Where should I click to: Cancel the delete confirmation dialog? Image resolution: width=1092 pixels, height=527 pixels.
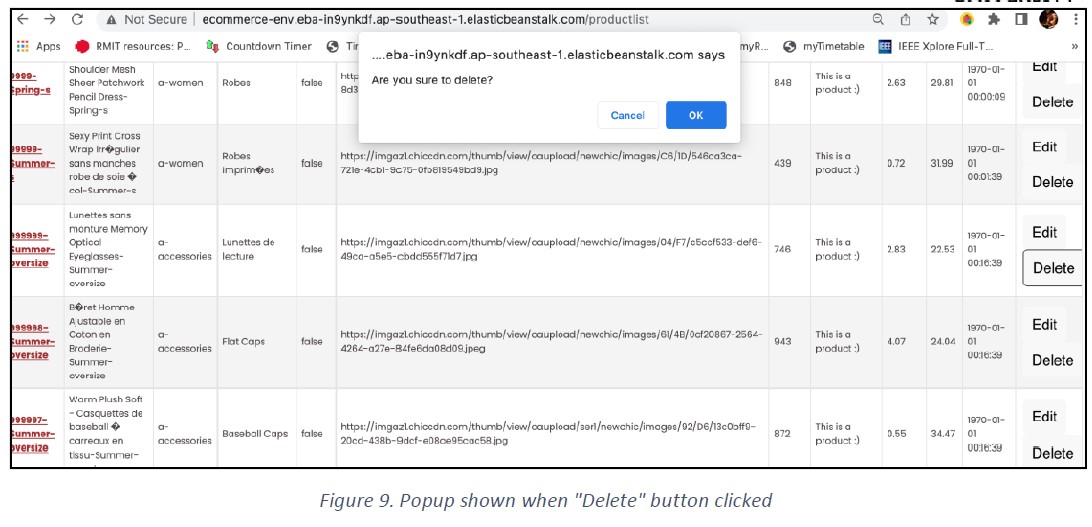point(627,115)
